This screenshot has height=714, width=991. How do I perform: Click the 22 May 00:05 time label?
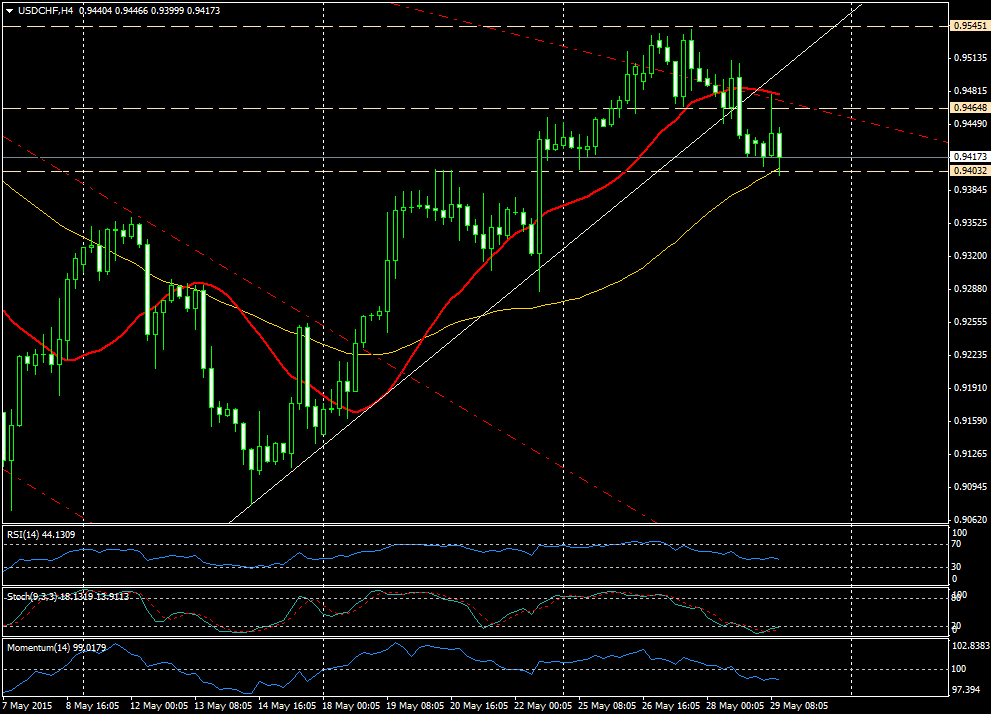tap(538, 705)
